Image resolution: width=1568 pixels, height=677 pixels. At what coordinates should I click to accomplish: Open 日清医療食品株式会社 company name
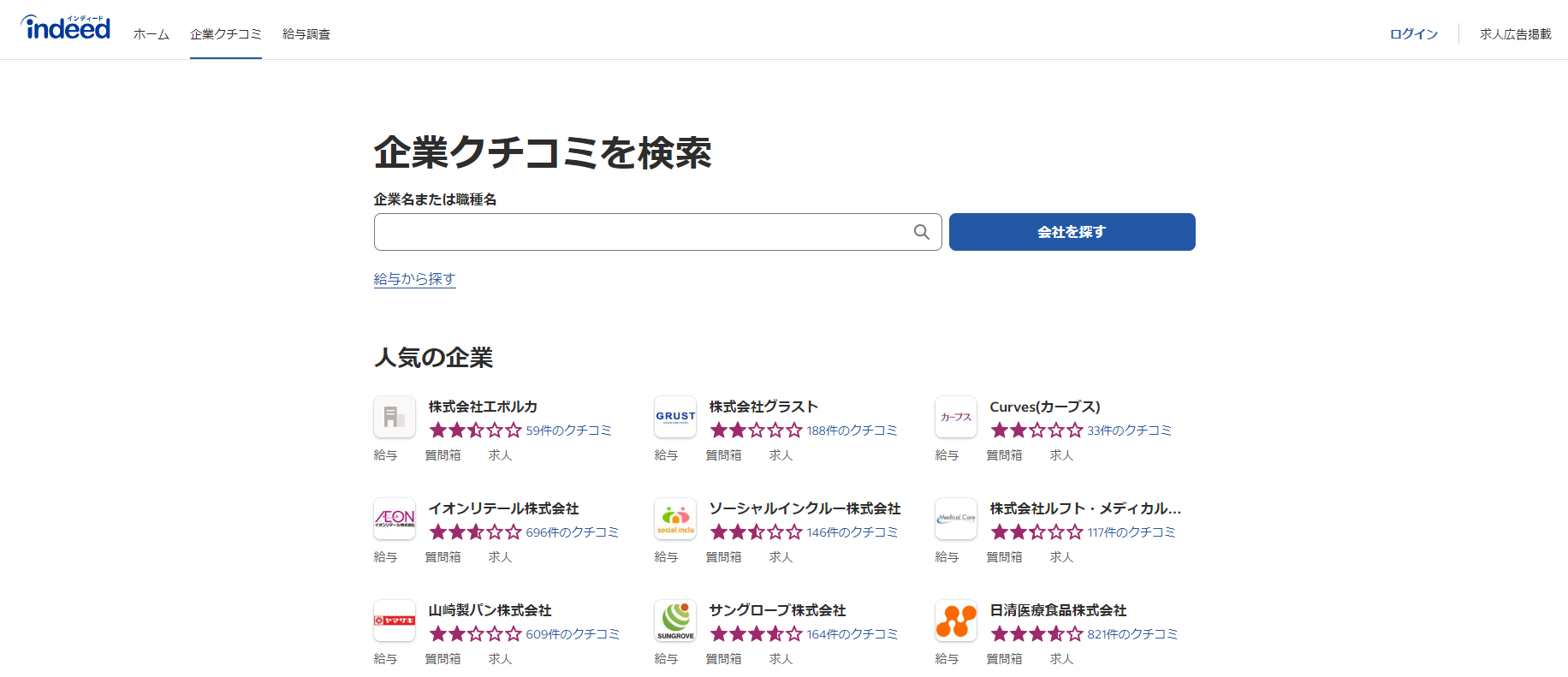(x=1058, y=610)
